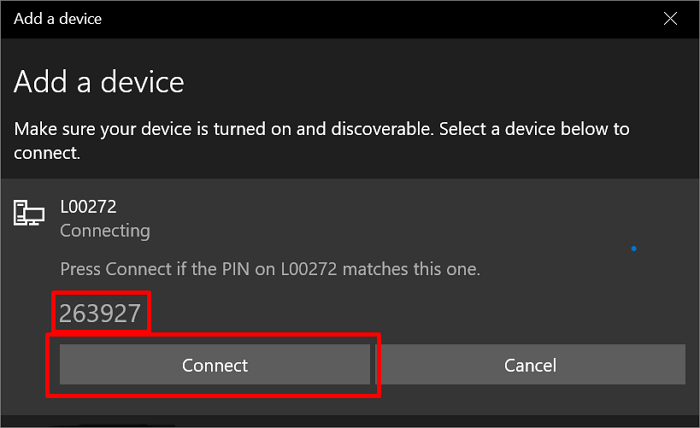The image size is (700, 428).
Task: Click the small title bar Add a device text
Action: point(57,18)
